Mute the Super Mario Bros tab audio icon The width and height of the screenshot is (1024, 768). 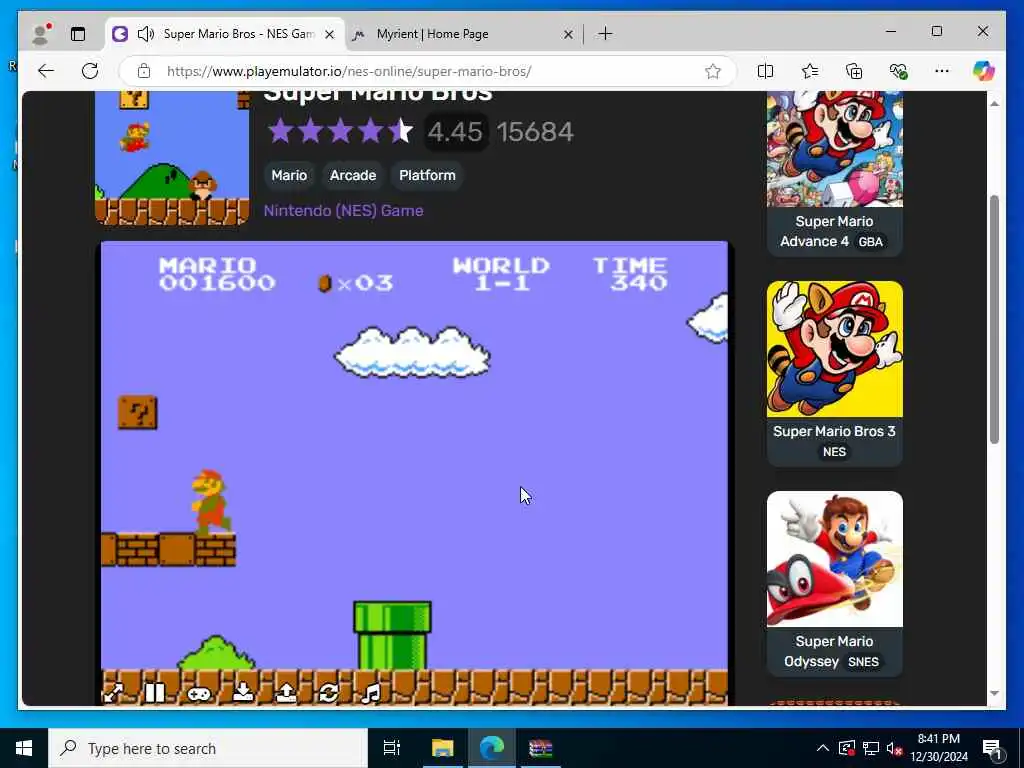point(146,33)
